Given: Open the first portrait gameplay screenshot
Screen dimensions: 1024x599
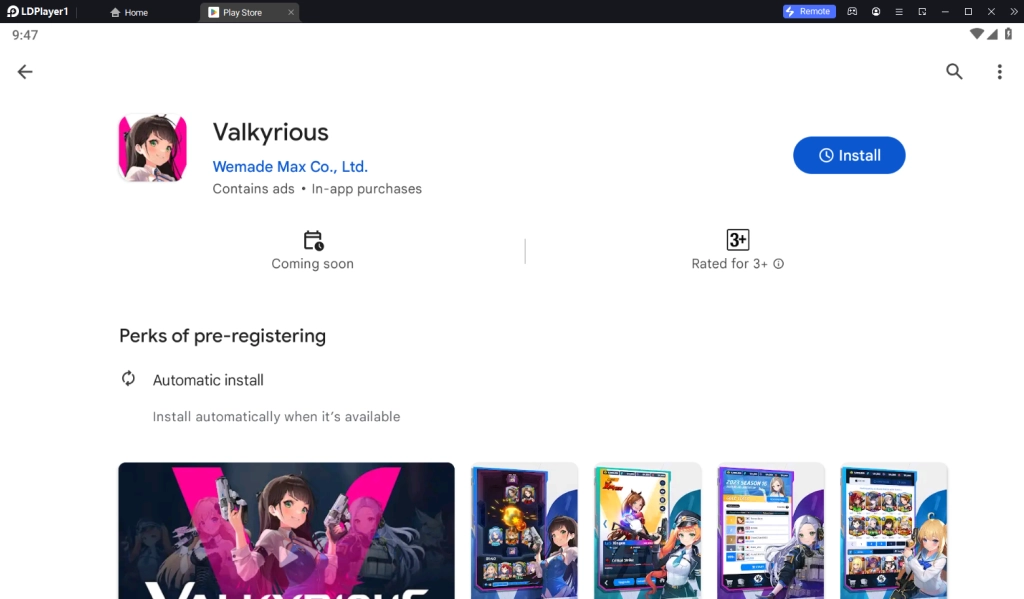Looking at the screenshot, I should coord(524,530).
